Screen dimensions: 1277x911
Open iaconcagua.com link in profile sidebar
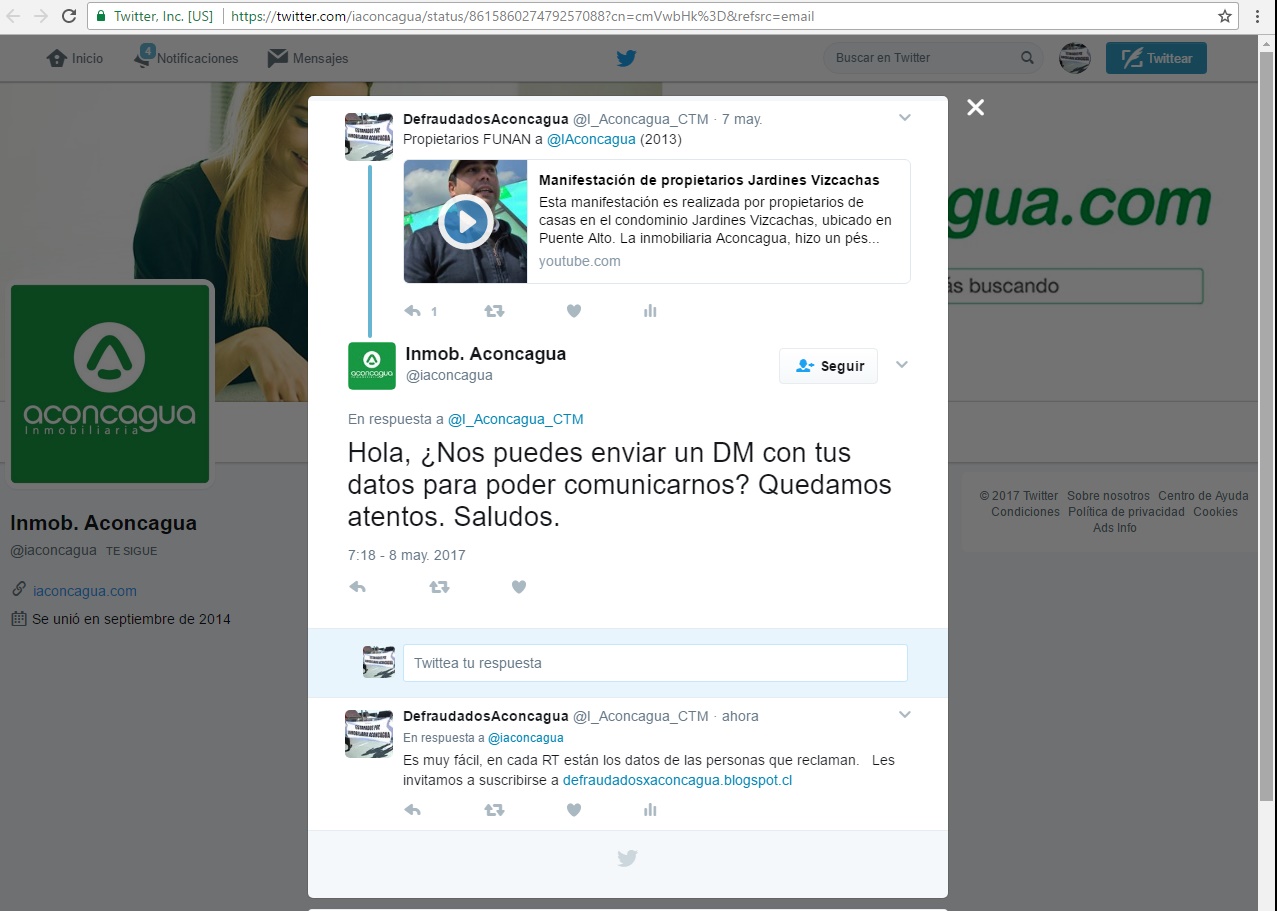pos(85,591)
